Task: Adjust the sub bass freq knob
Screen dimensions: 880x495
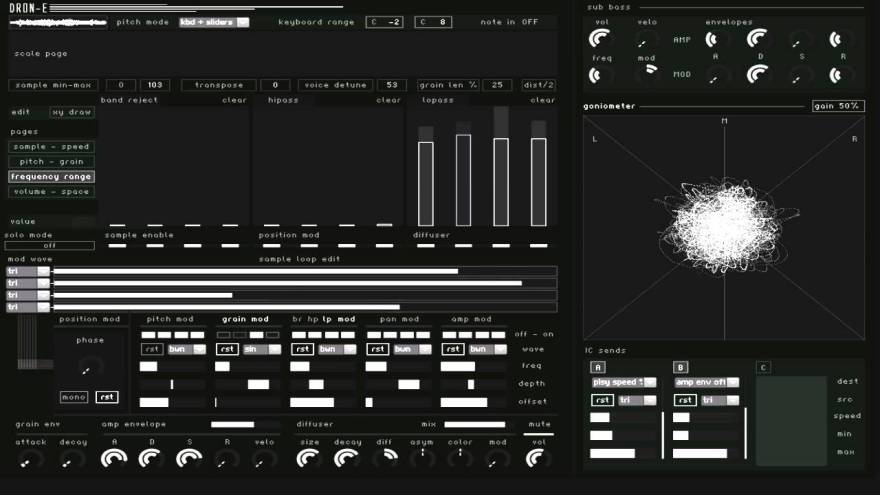Action: 599,75
